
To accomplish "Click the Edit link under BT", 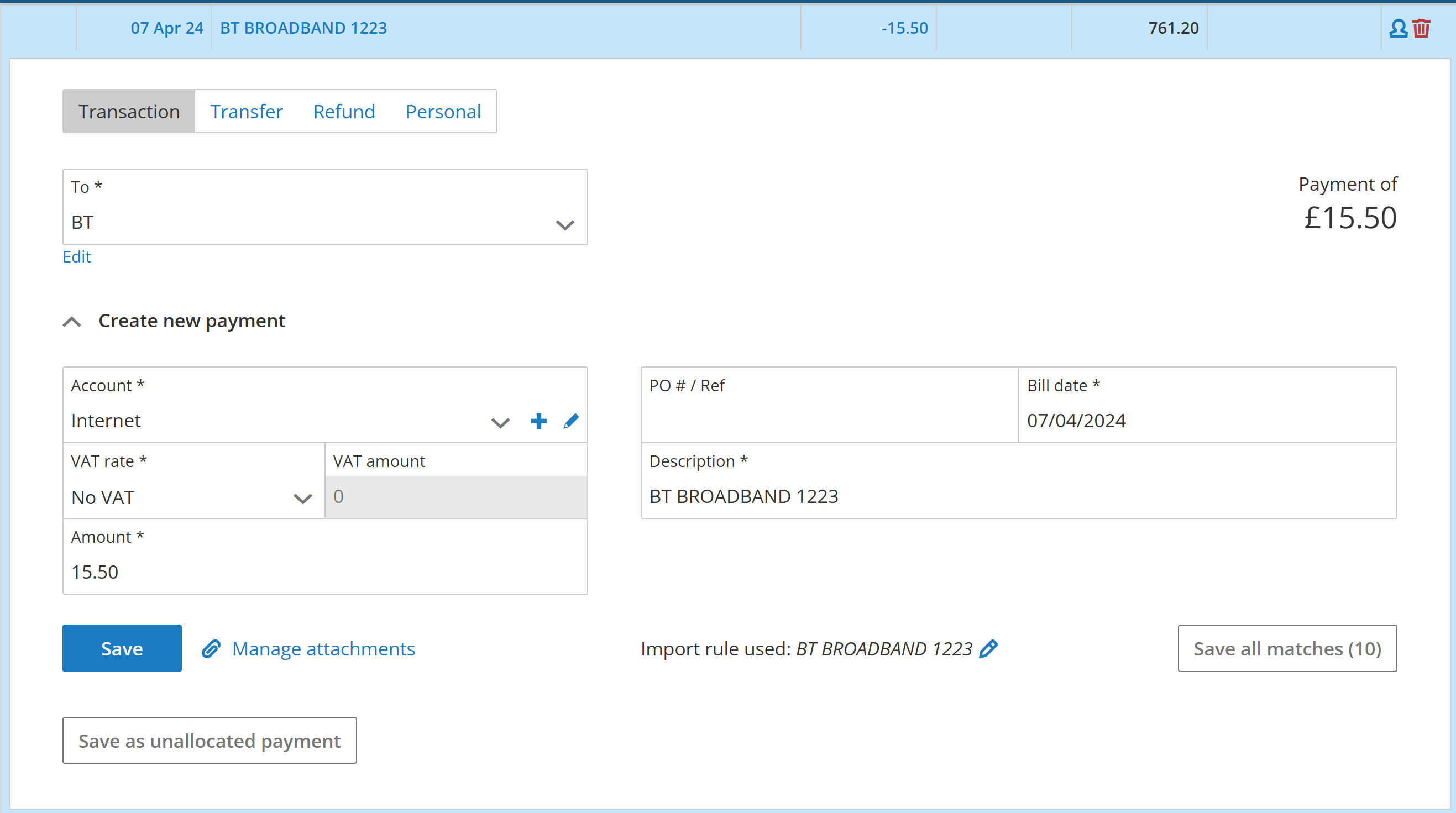I will [76, 256].
